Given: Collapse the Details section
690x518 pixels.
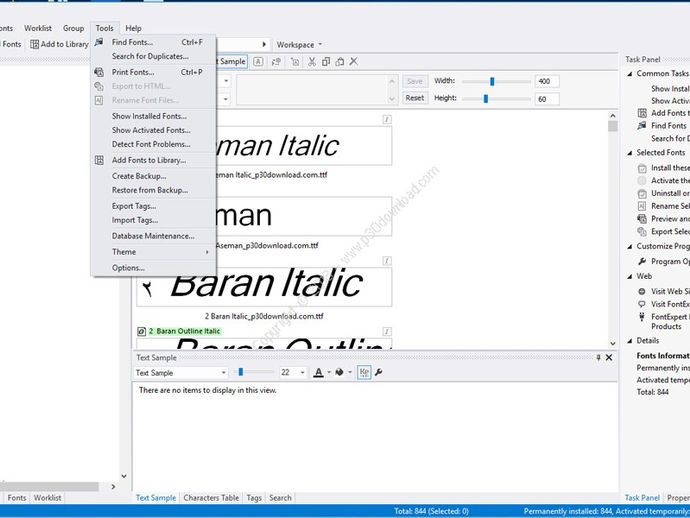Looking at the screenshot, I should [x=630, y=341].
